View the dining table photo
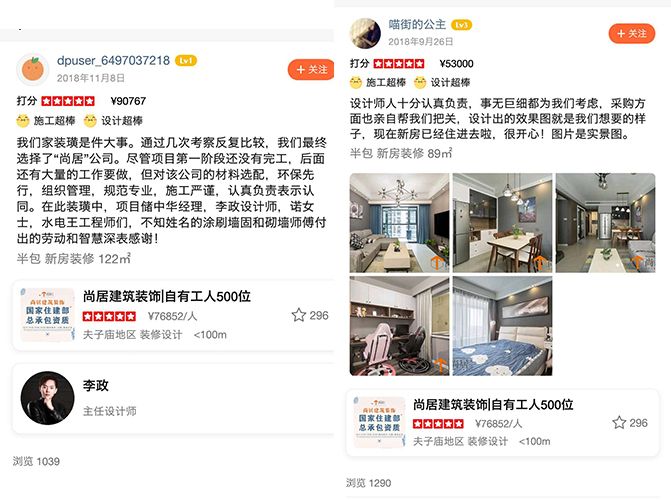This screenshot has width=671, height=500. pyautogui.click(x=502, y=223)
